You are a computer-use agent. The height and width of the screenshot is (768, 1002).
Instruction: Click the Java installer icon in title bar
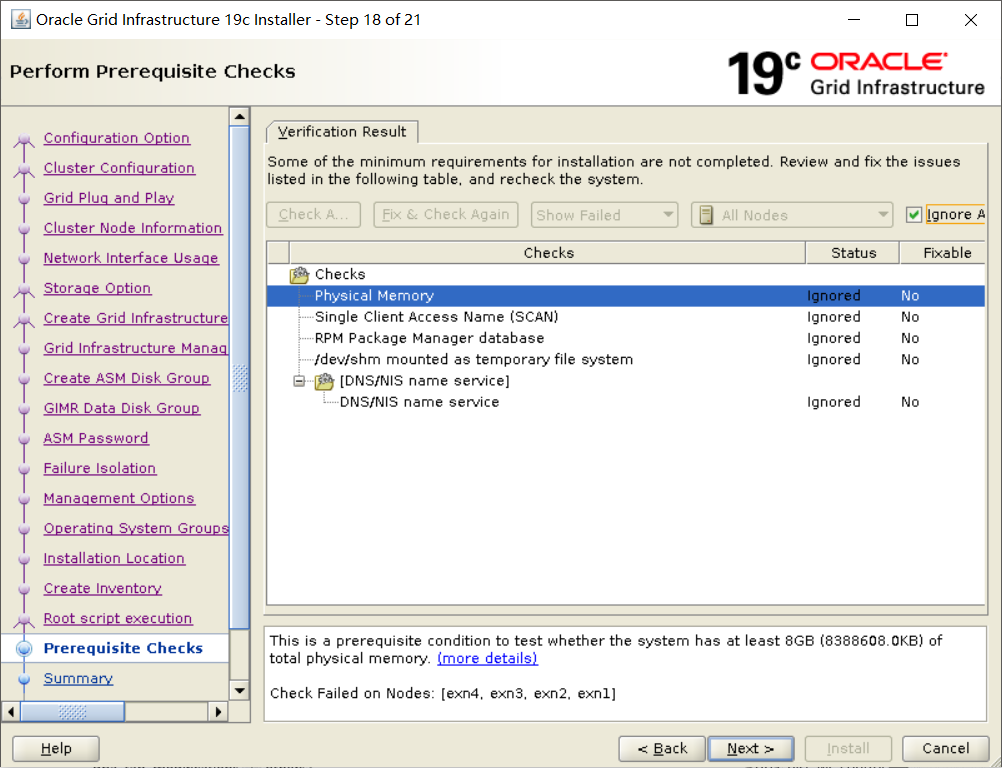(21, 19)
